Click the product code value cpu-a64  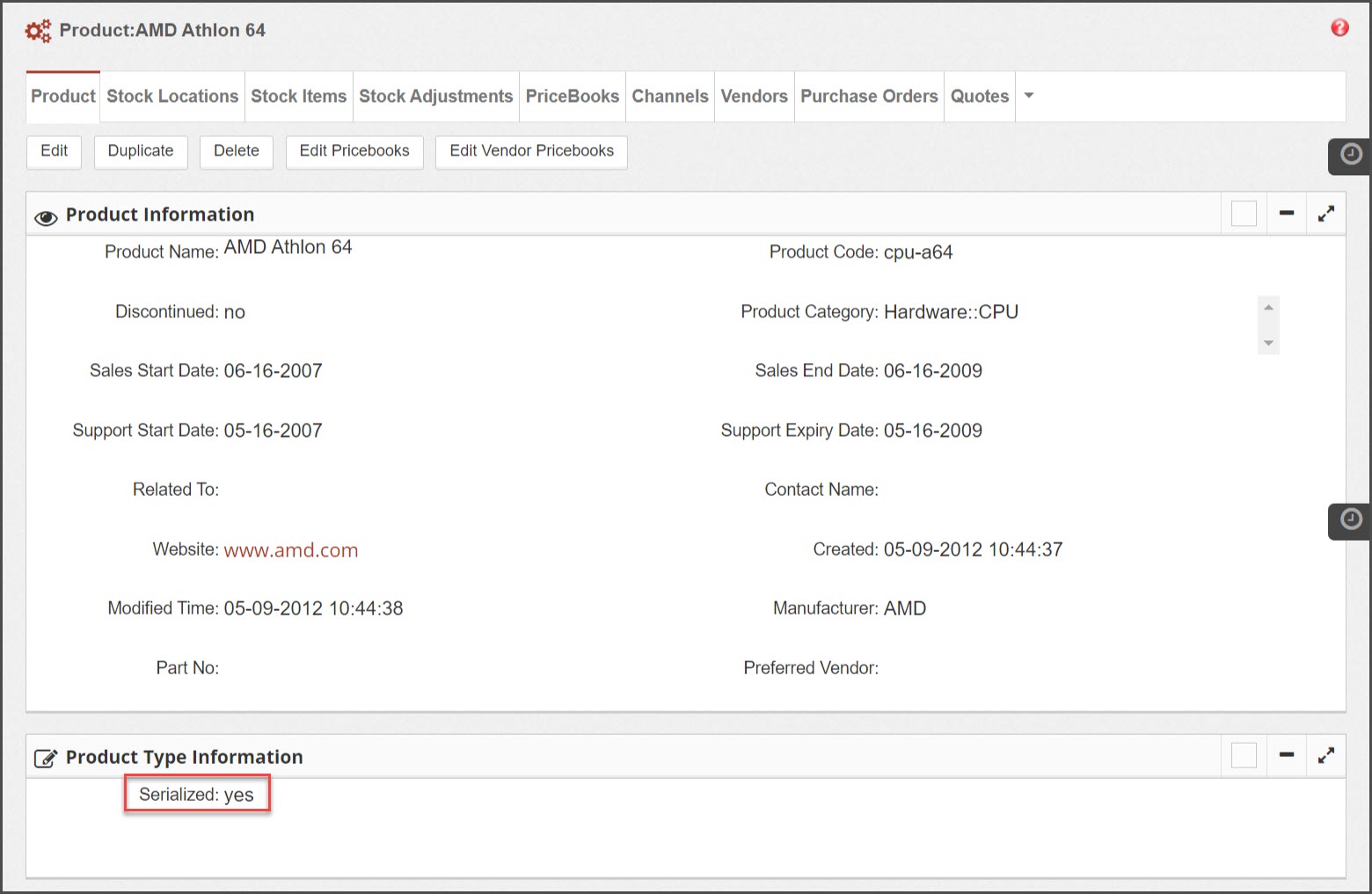918,252
